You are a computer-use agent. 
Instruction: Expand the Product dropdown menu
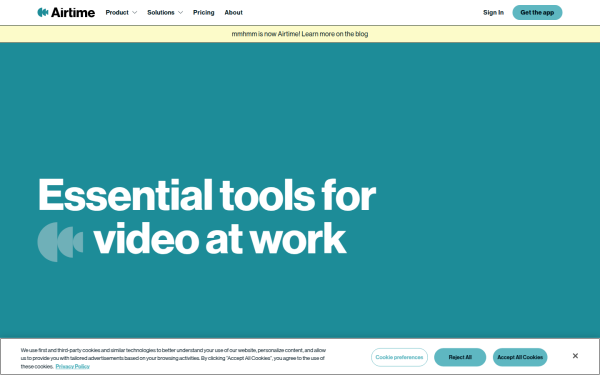coord(121,12)
